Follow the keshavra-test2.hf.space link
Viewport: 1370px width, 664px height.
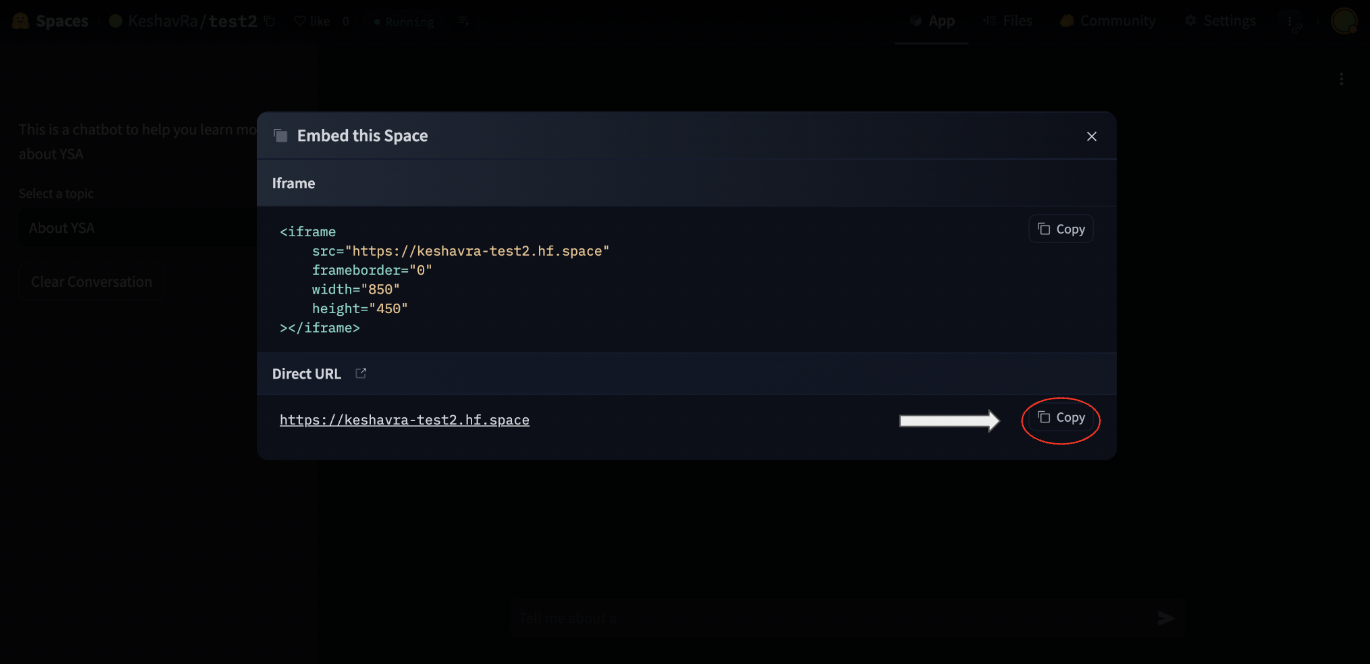pyautogui.click(x=404, y=419)
